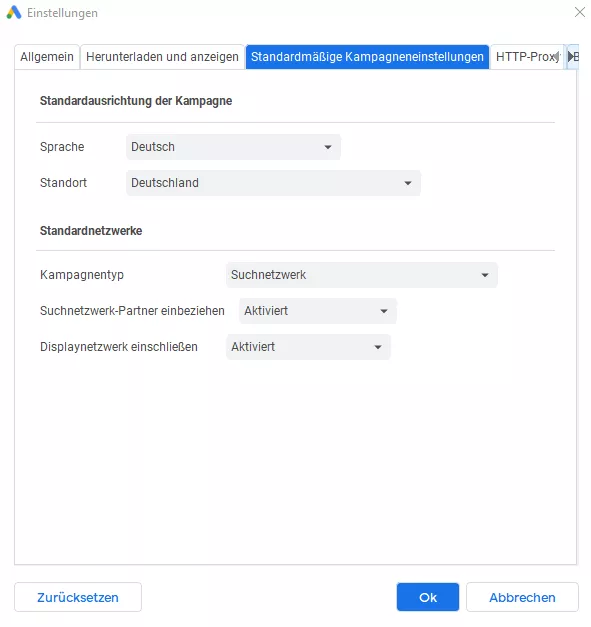
Task: Click the Standardausrichtung der Kampagne heading
Action: tap(136, 101)
